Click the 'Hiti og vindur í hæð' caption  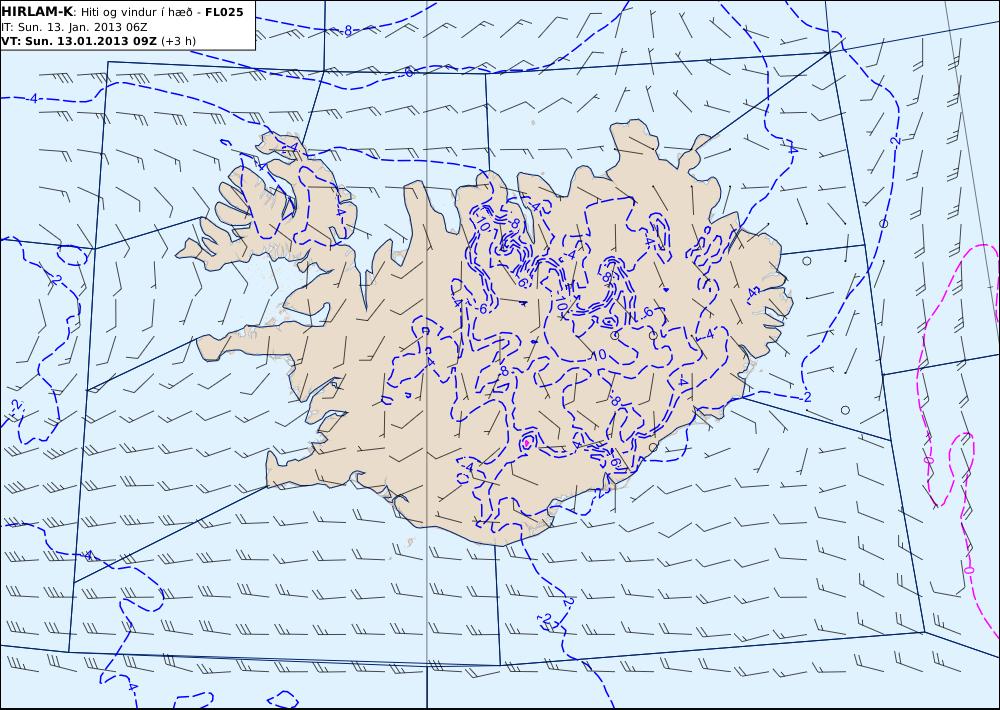(137, 12)
